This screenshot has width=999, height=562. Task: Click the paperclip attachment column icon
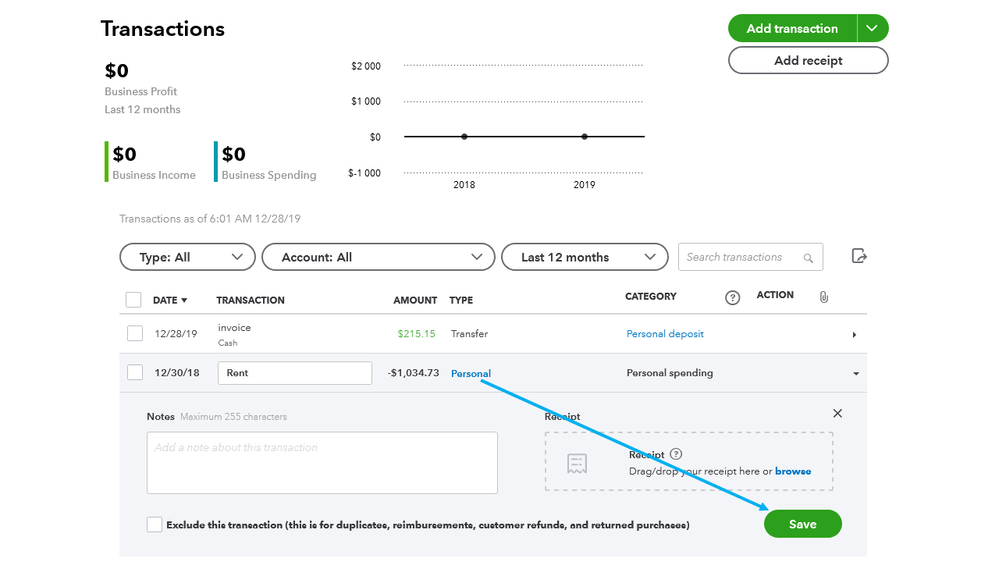[823, 297]
